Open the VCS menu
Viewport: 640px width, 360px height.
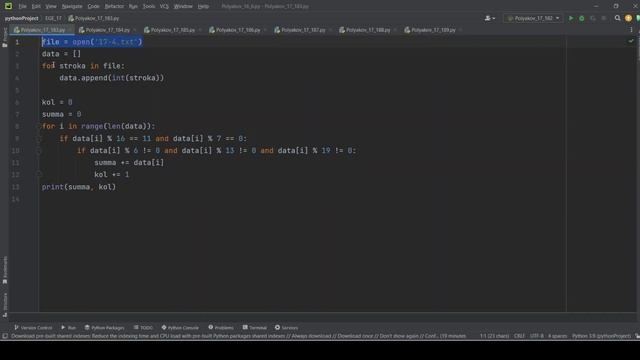click(x=164, y=7)
